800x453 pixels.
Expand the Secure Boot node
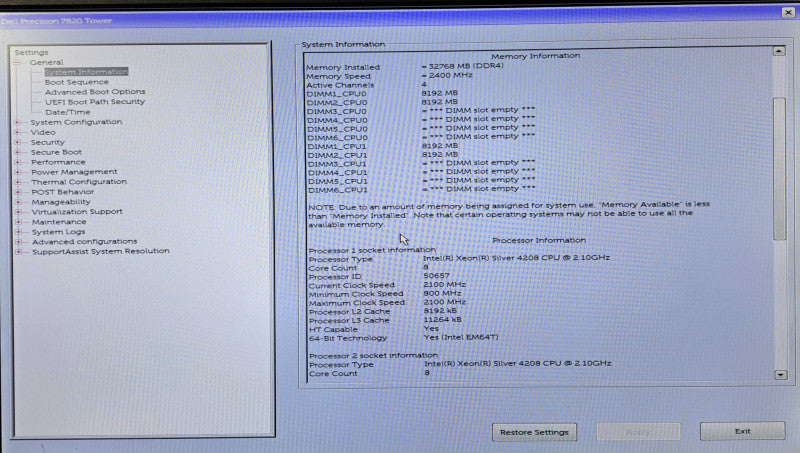(17, 152)
